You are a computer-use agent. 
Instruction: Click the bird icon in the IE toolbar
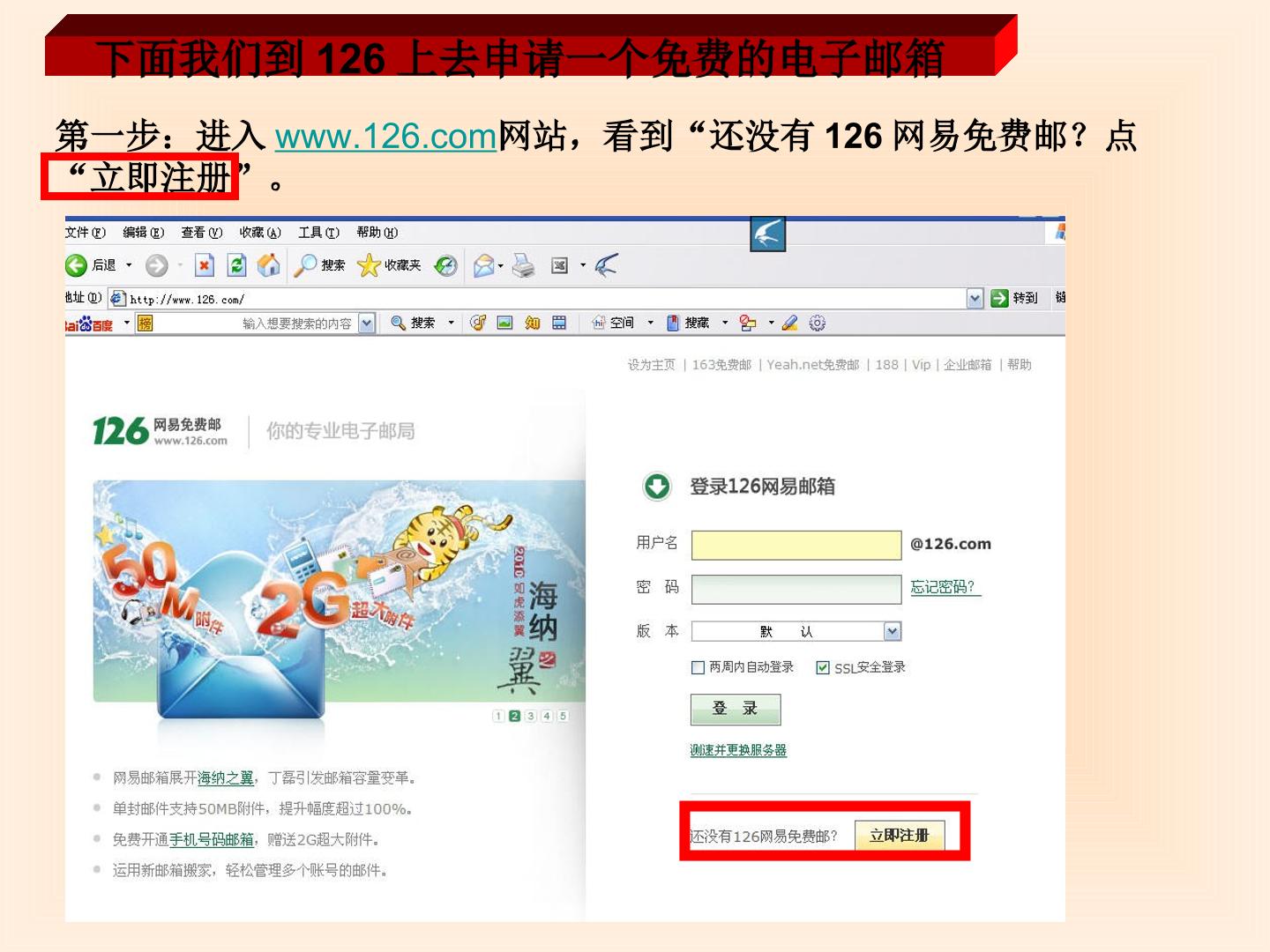[607, 264]
